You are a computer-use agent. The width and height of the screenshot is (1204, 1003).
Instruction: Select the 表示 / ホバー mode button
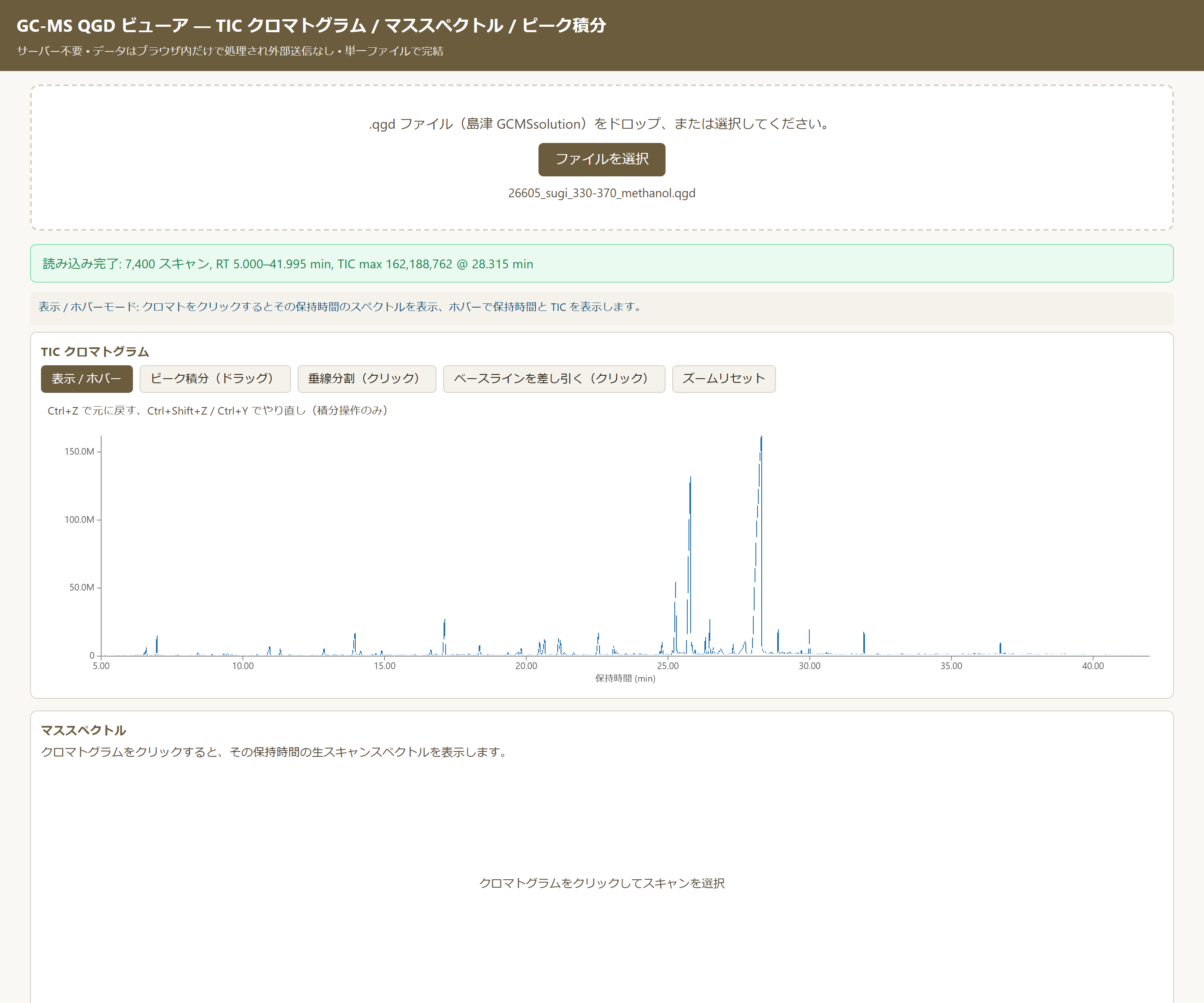87,379
